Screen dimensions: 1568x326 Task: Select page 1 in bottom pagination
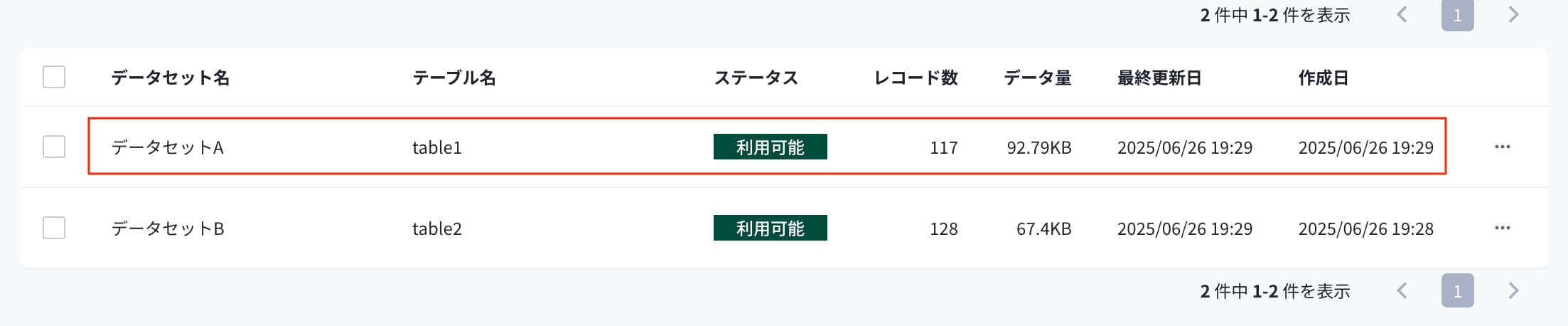1458,290
